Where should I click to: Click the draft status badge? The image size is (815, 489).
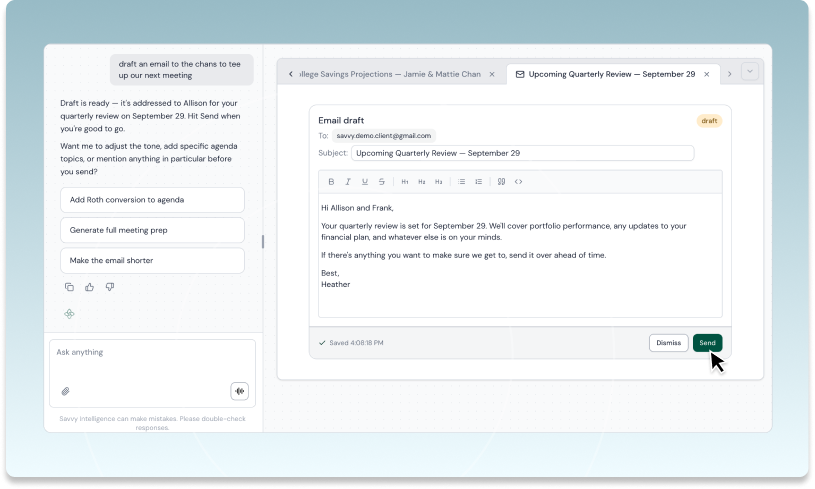pyautogui.click(x=709, y=121)
